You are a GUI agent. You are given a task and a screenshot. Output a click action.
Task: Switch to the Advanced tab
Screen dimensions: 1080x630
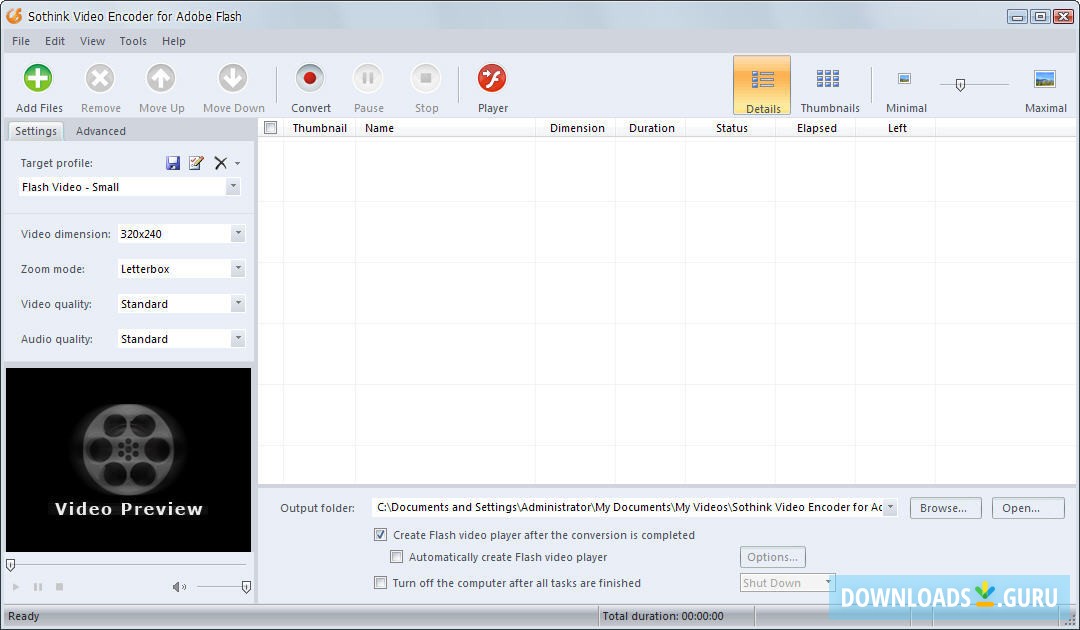100,130
